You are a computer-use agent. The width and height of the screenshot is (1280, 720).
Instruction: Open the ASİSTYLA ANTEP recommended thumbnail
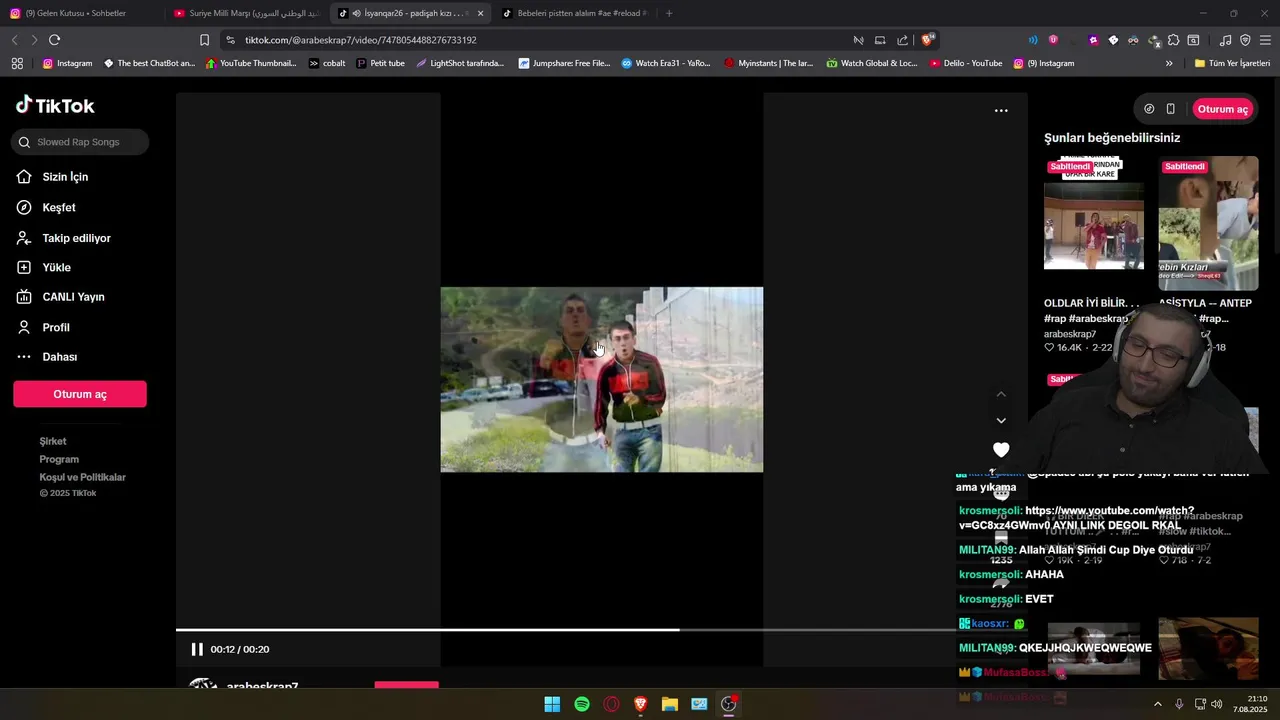[x=1208, y=222]
